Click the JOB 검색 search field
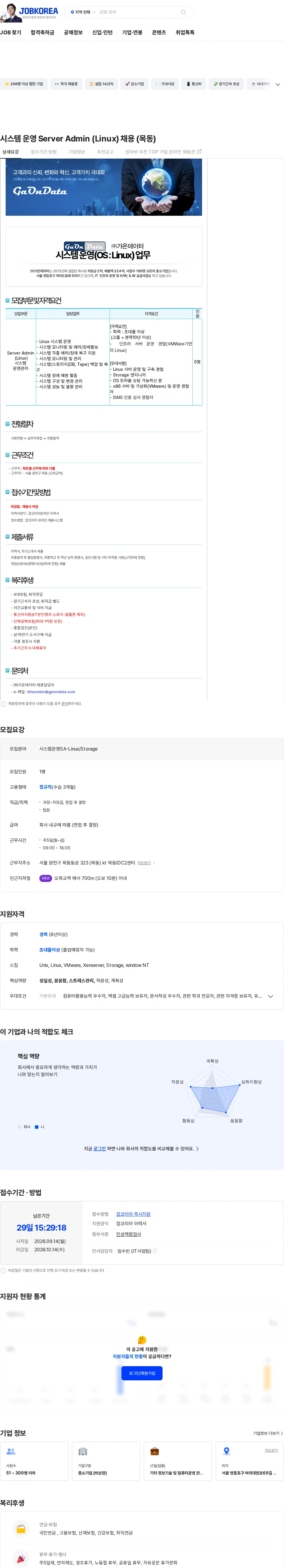The width and height of the screenshot is (284, 1568). click(138, 12)
